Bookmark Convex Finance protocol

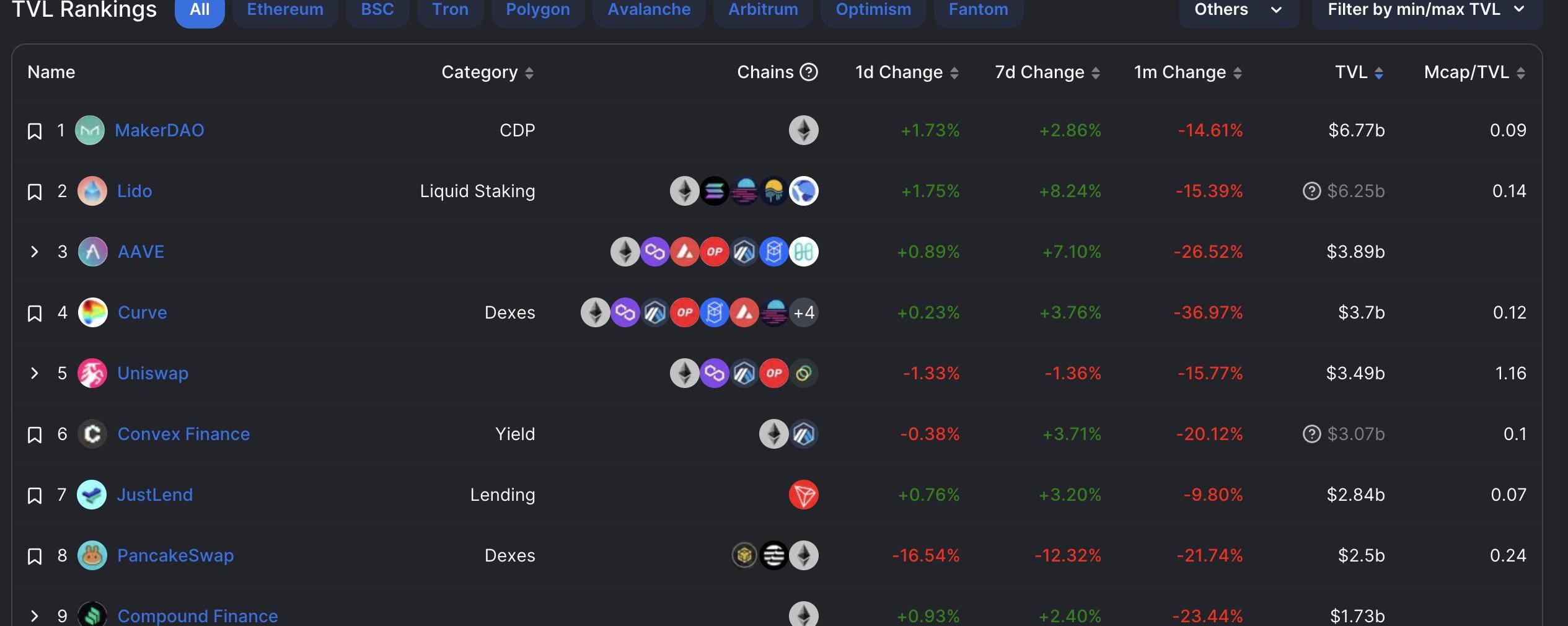[x=35, y=434]
